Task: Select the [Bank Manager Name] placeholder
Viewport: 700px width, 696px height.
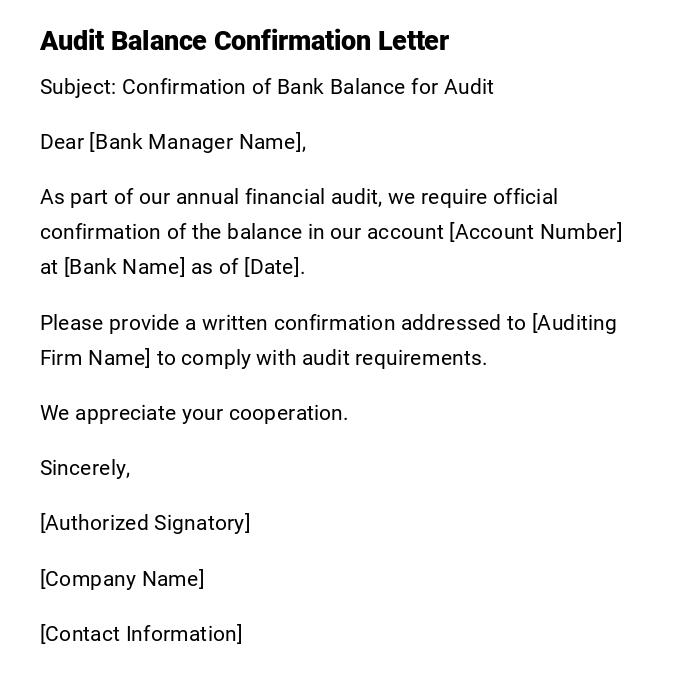Action: (x=196, y=142)
